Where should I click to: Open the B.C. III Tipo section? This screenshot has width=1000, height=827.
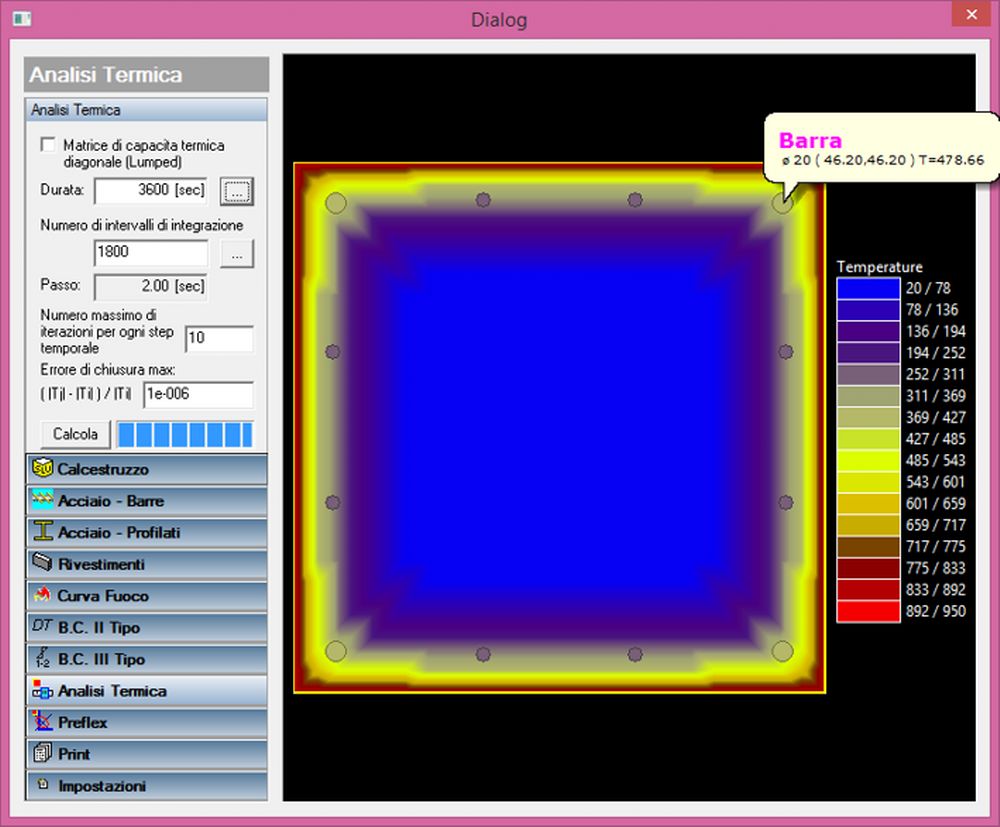coord(147,659)
